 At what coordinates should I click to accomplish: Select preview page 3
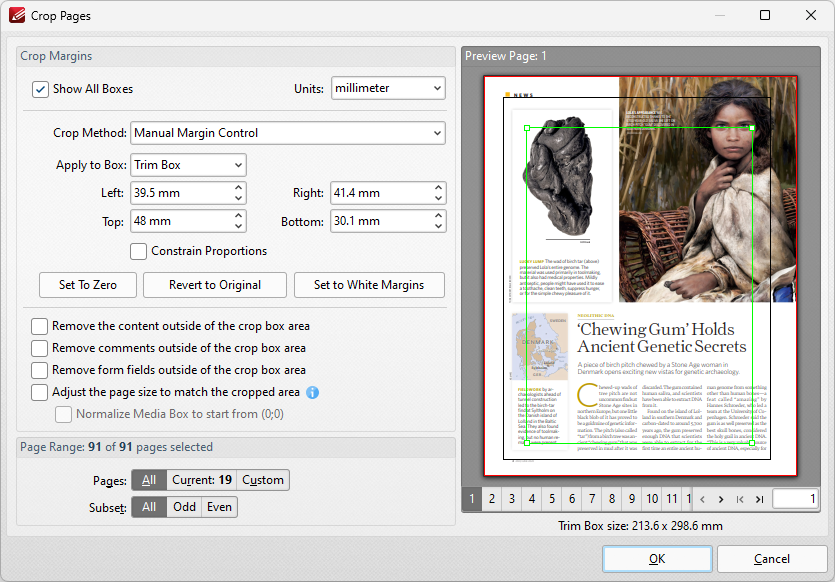[512, 499]
